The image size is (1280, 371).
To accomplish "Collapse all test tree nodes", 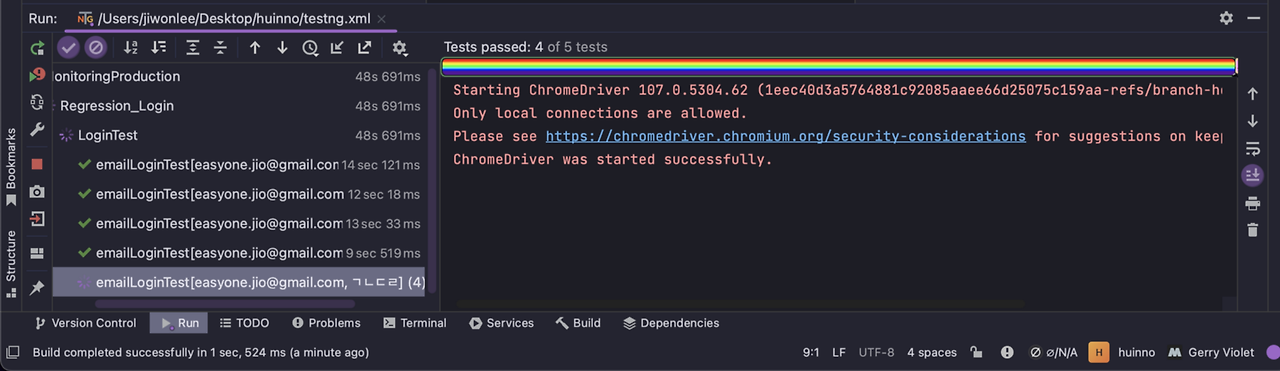I will coord(220,47).
